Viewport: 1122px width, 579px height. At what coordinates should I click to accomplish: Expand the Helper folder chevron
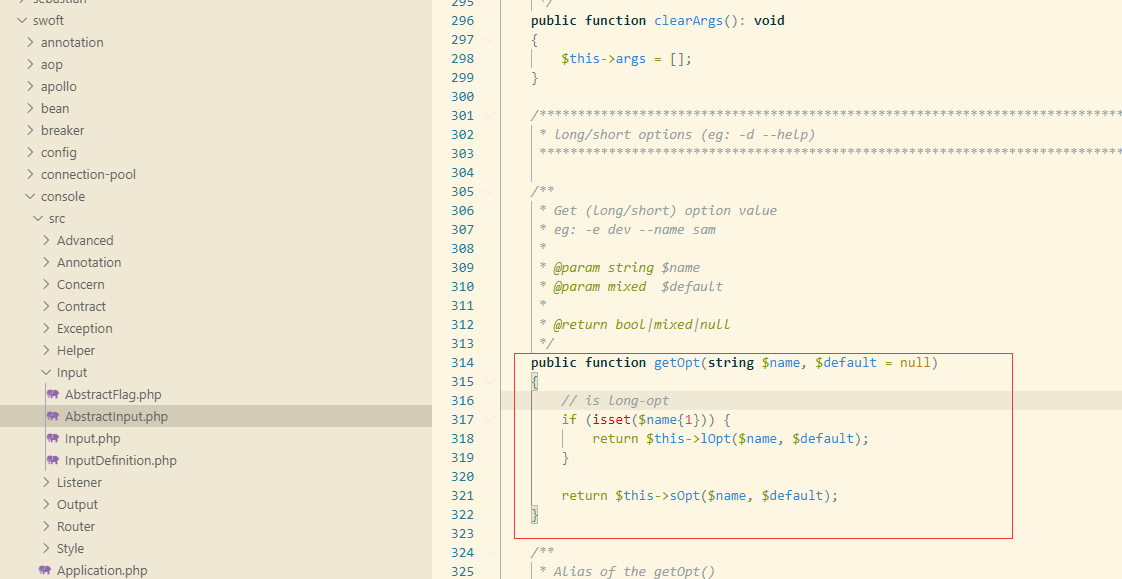(47, 351)
